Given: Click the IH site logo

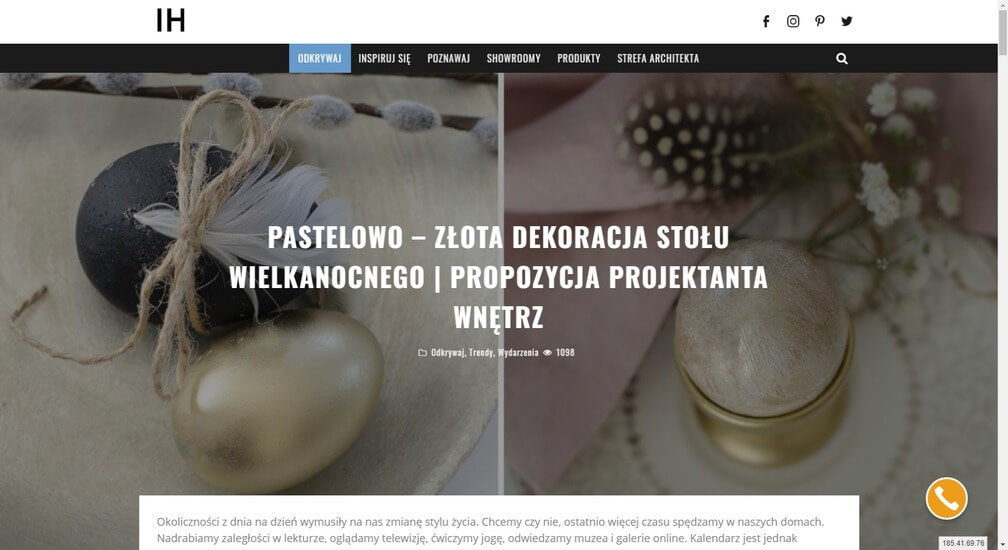Looking at the screenshot, I should [x=170, y=21].
